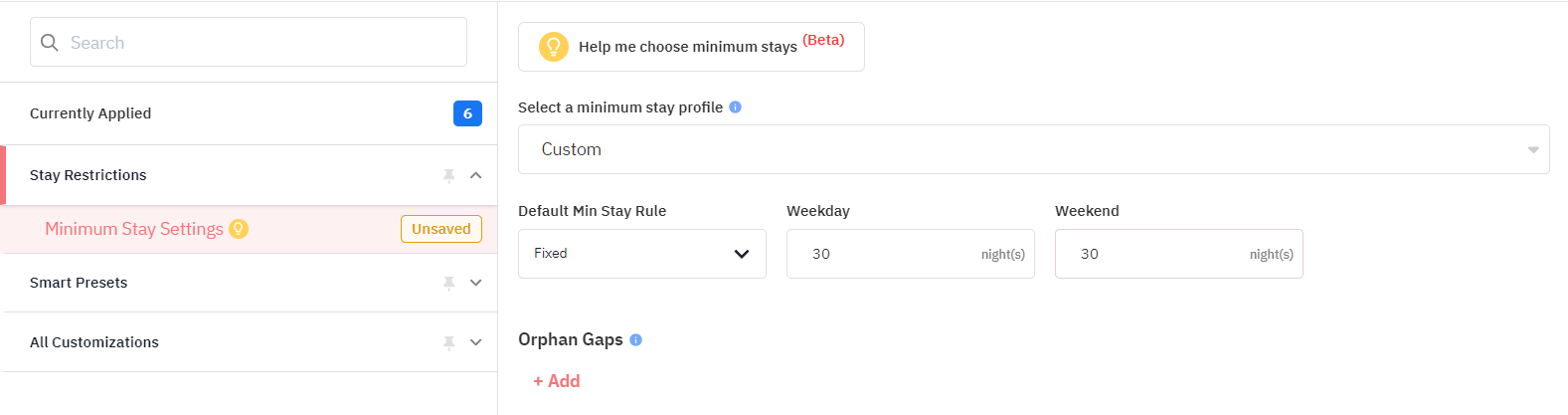Collapse the Stay Restrictions section
1568x415 pixels.
[x=475, y=175]
